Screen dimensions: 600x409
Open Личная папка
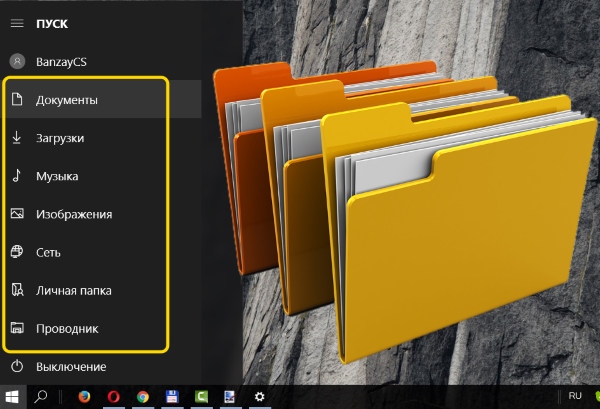[73, 290]
